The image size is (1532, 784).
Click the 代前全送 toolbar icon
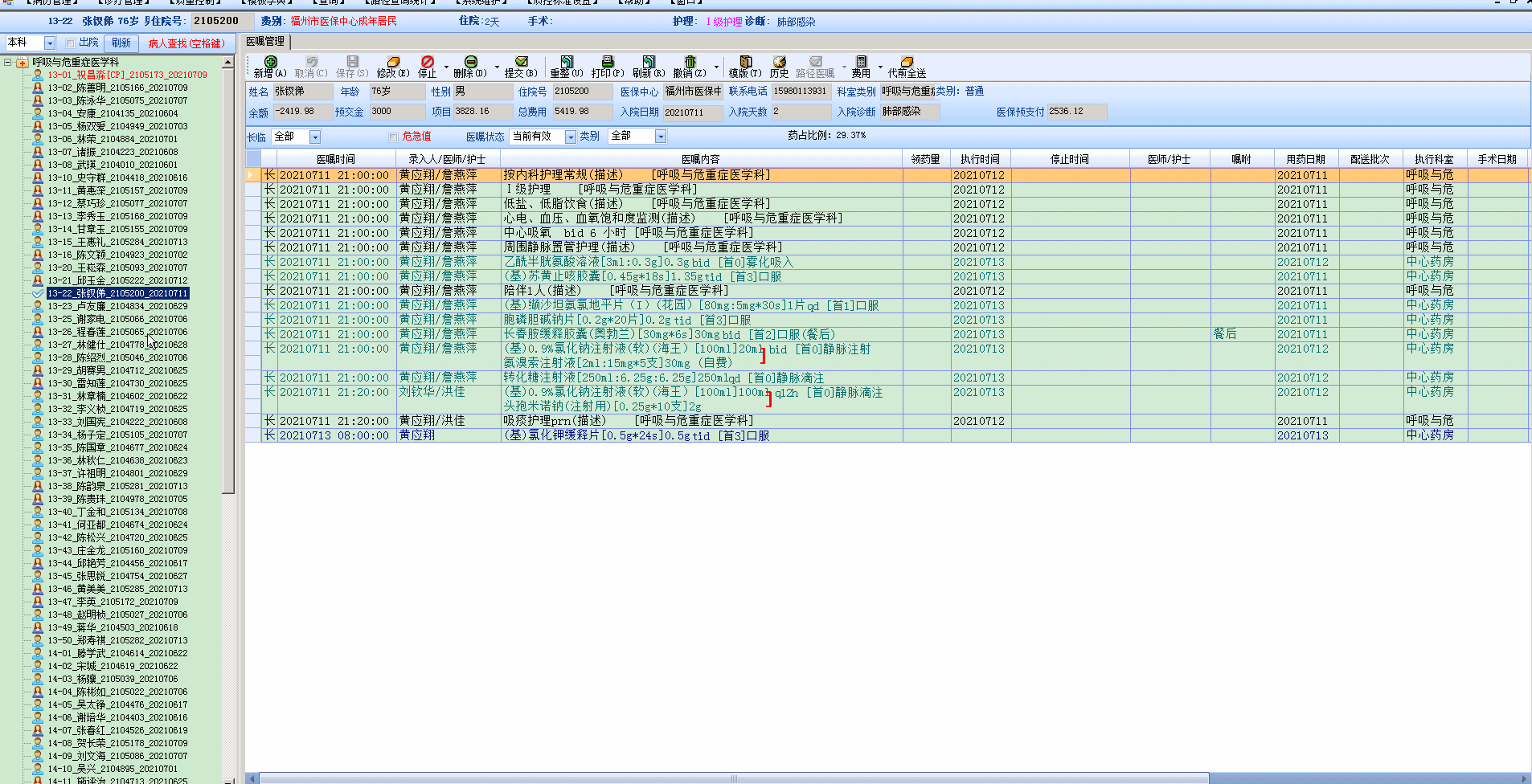click(x=907, y=62)
